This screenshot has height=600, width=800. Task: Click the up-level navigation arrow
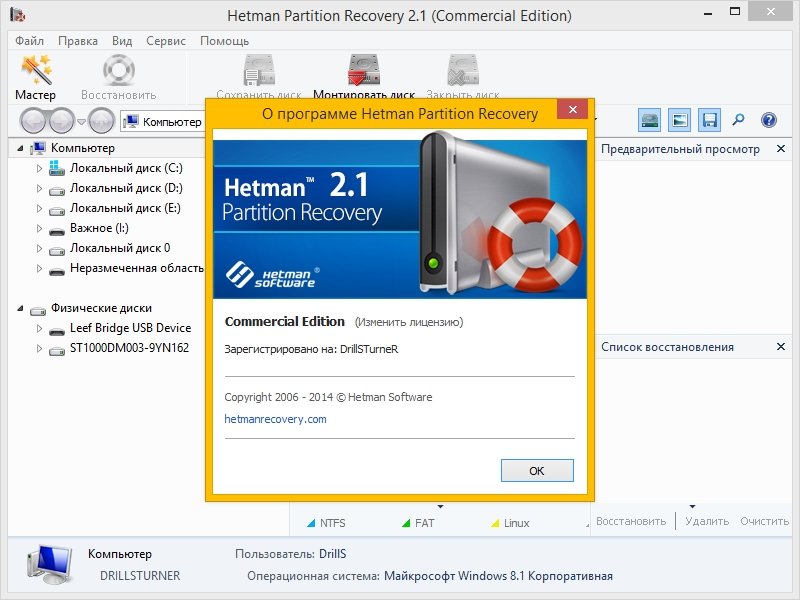click(101, 121)
